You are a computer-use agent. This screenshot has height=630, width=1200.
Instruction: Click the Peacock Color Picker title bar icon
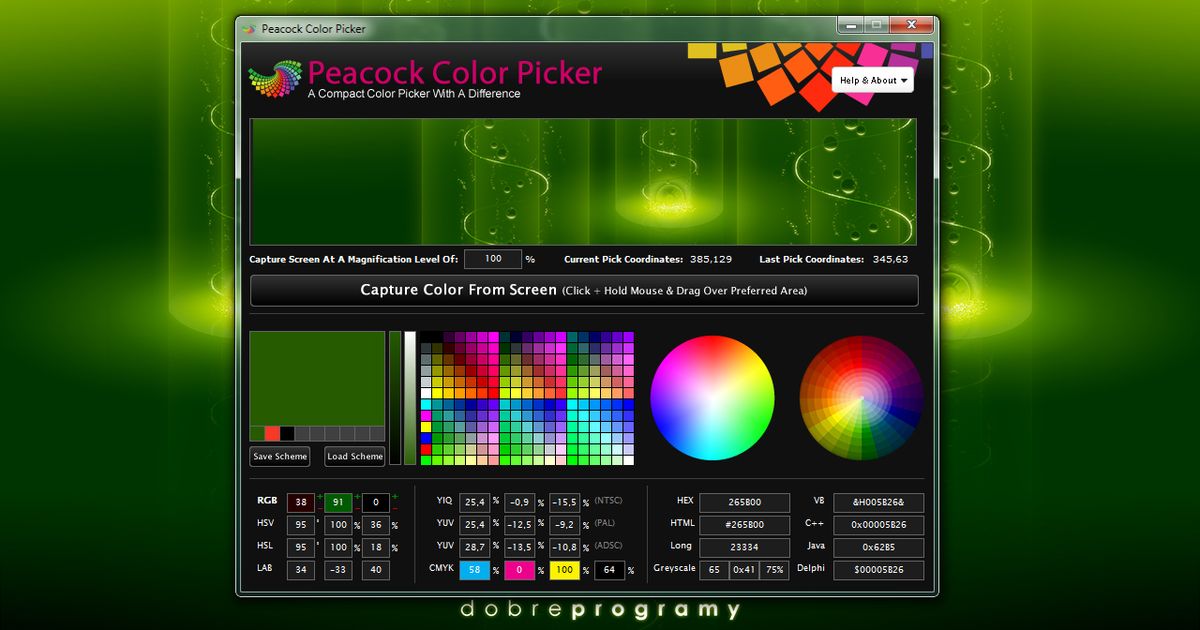pyautogui.click(x=250, y=29)
